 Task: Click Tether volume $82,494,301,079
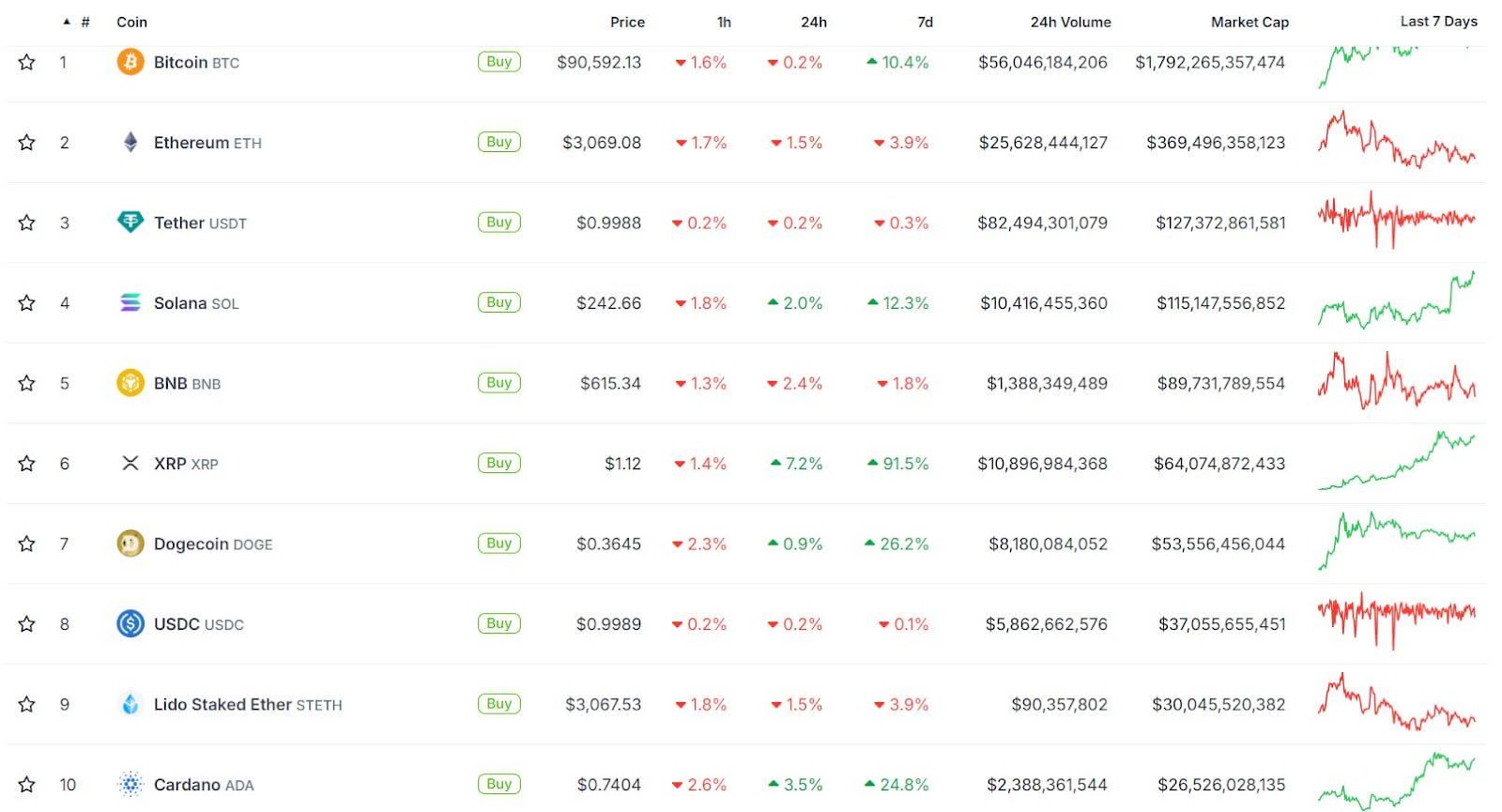1042,222
